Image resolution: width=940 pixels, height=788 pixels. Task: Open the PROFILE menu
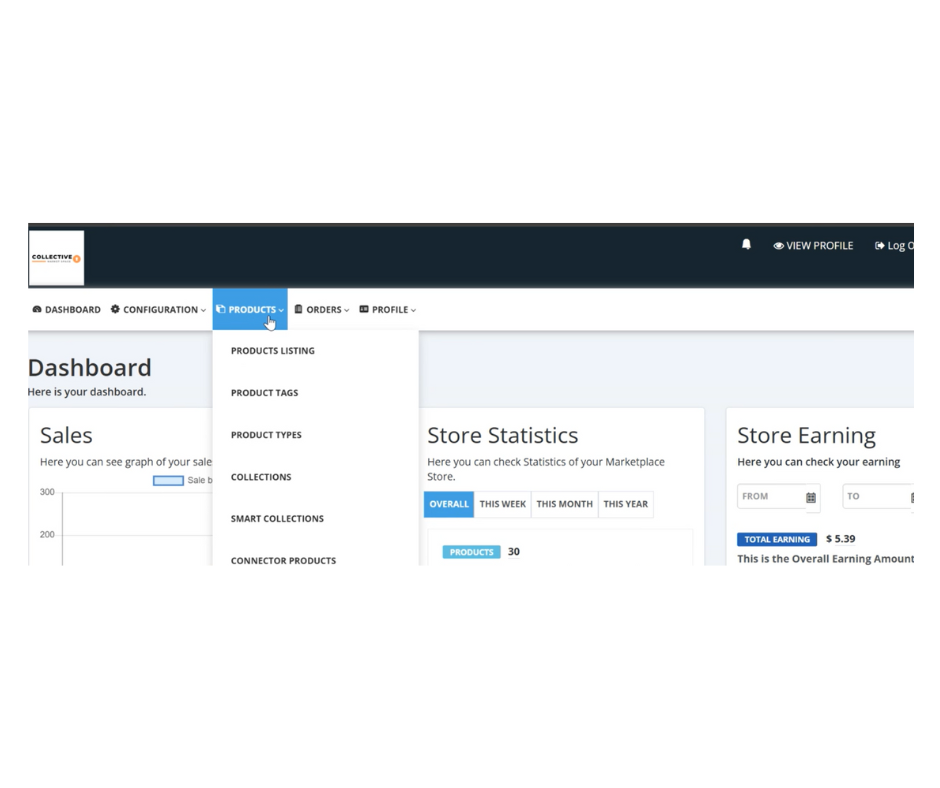[388, 310]
